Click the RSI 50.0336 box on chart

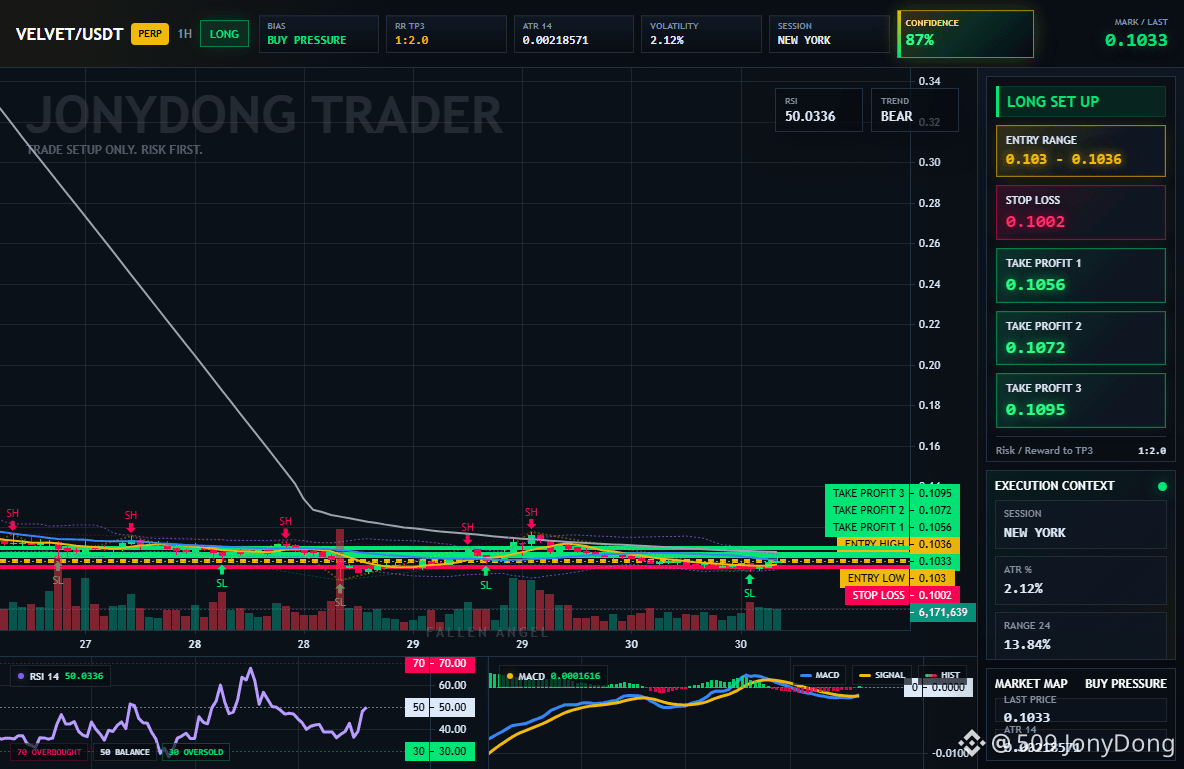[x=819, y=110]
